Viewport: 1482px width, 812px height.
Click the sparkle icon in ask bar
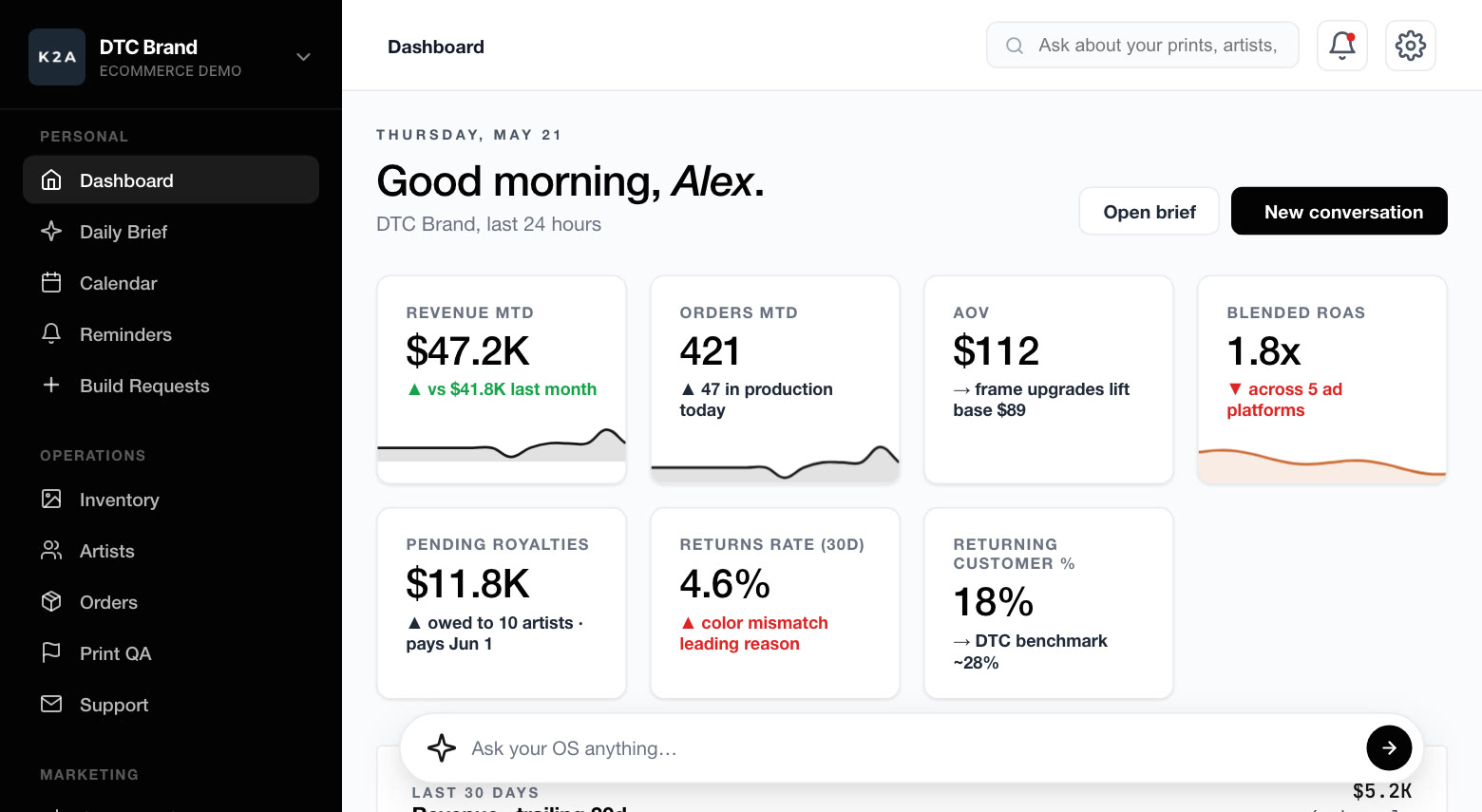[x=442, y=748]
